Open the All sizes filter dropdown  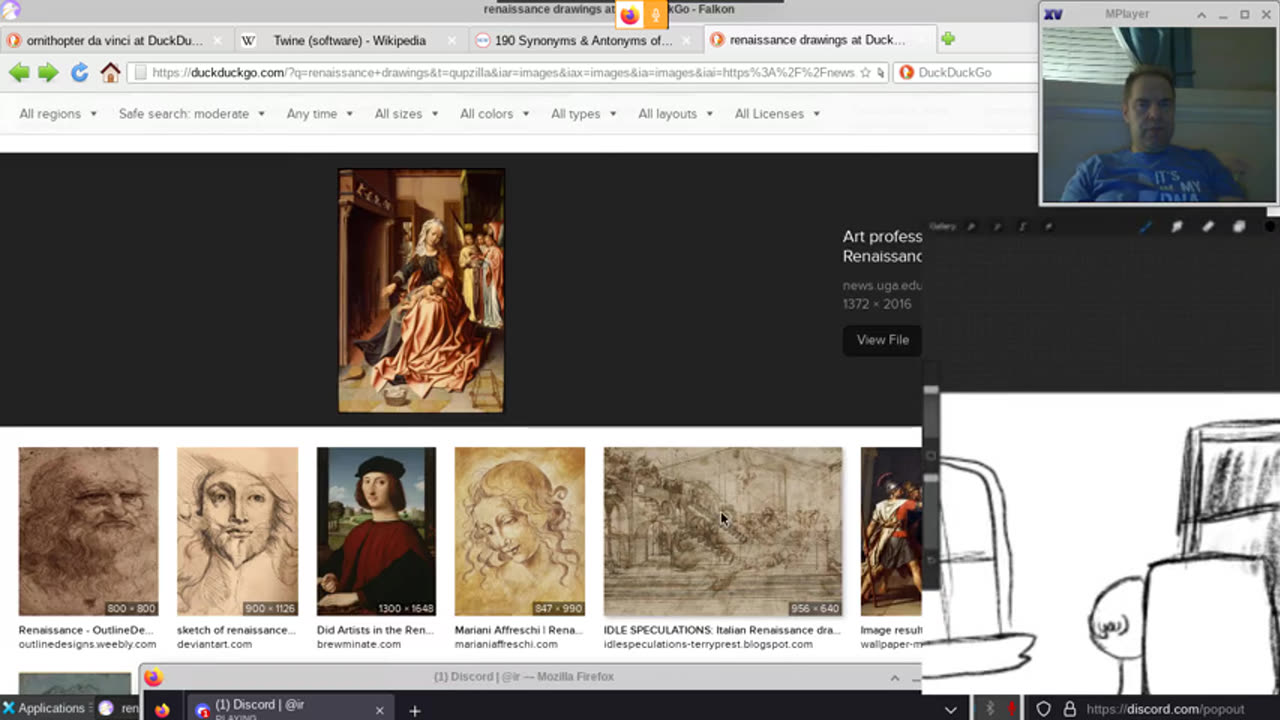(407, 114)
